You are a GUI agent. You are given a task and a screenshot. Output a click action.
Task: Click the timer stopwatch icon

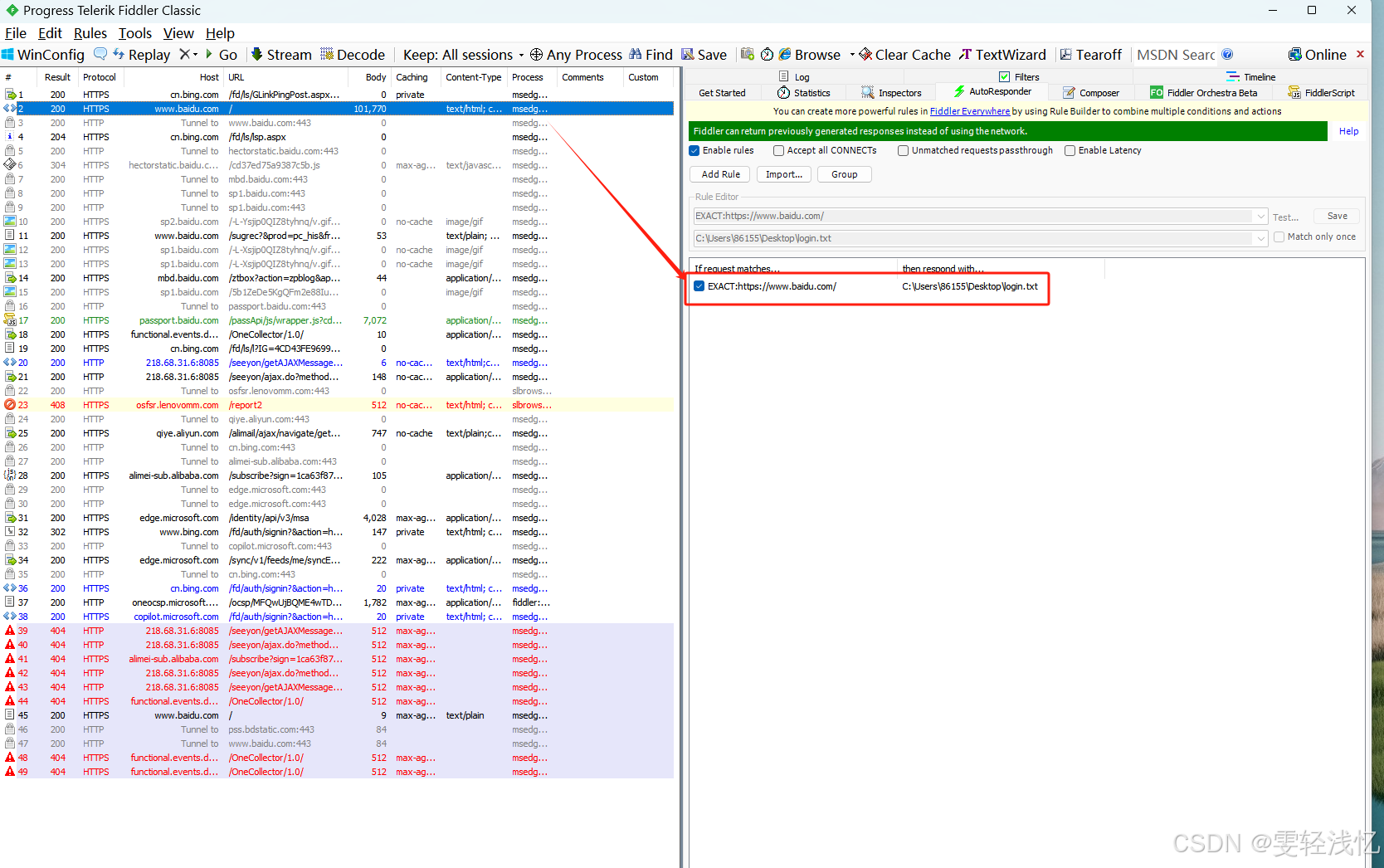768,54
